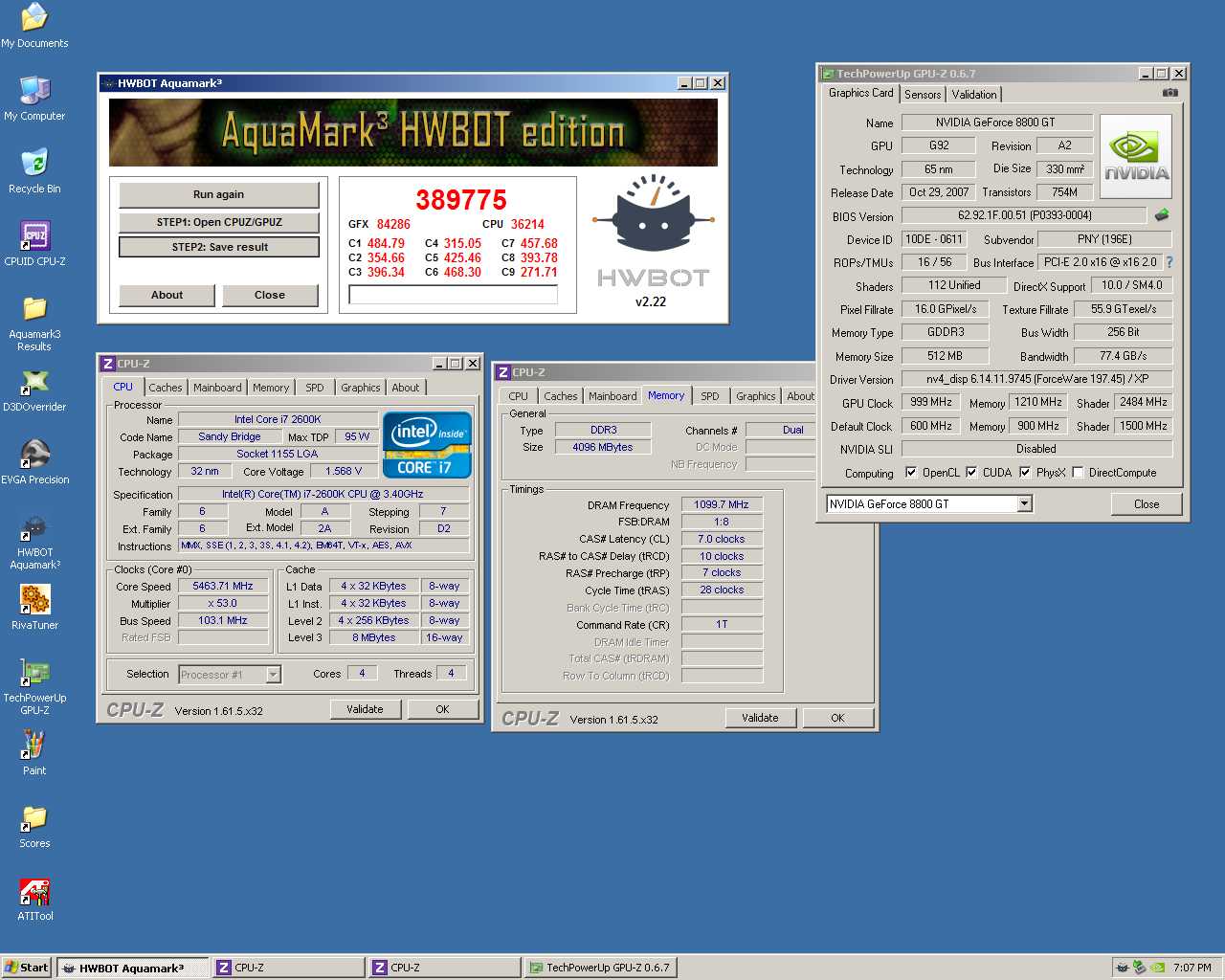Click Close button in Aquamark window
Image resolution: width=1225 pixels, height=980 pixels.
[x=270, y=295]
